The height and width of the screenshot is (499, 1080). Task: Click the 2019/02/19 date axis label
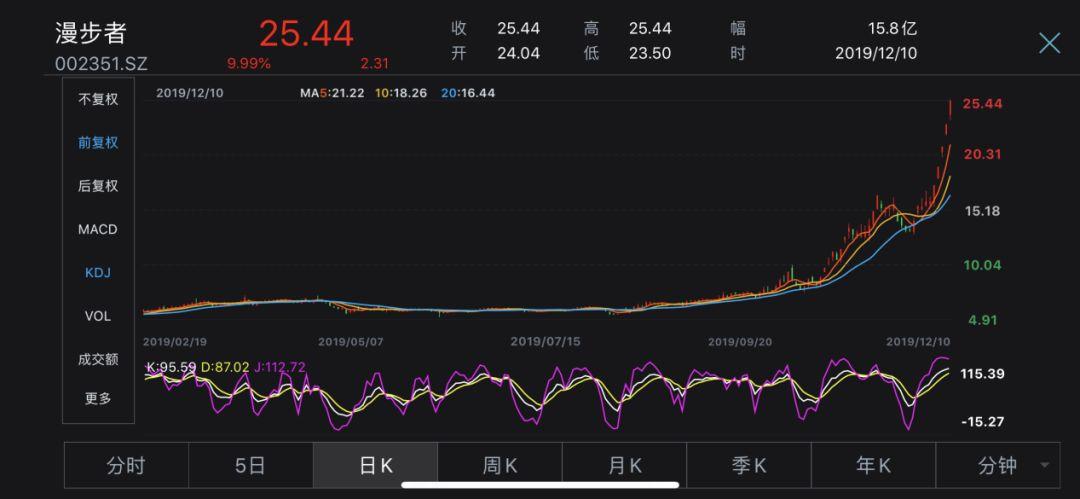coord(175,341)
